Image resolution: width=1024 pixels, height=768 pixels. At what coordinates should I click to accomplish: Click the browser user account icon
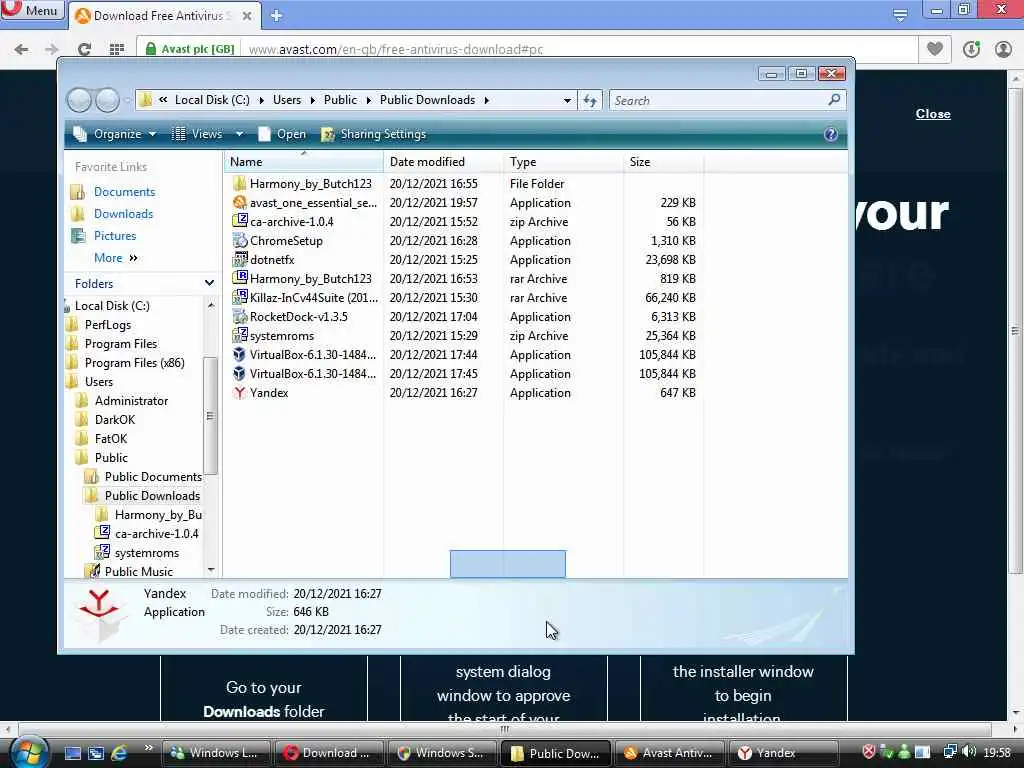pyautogui.click(x=1003, y=49)
